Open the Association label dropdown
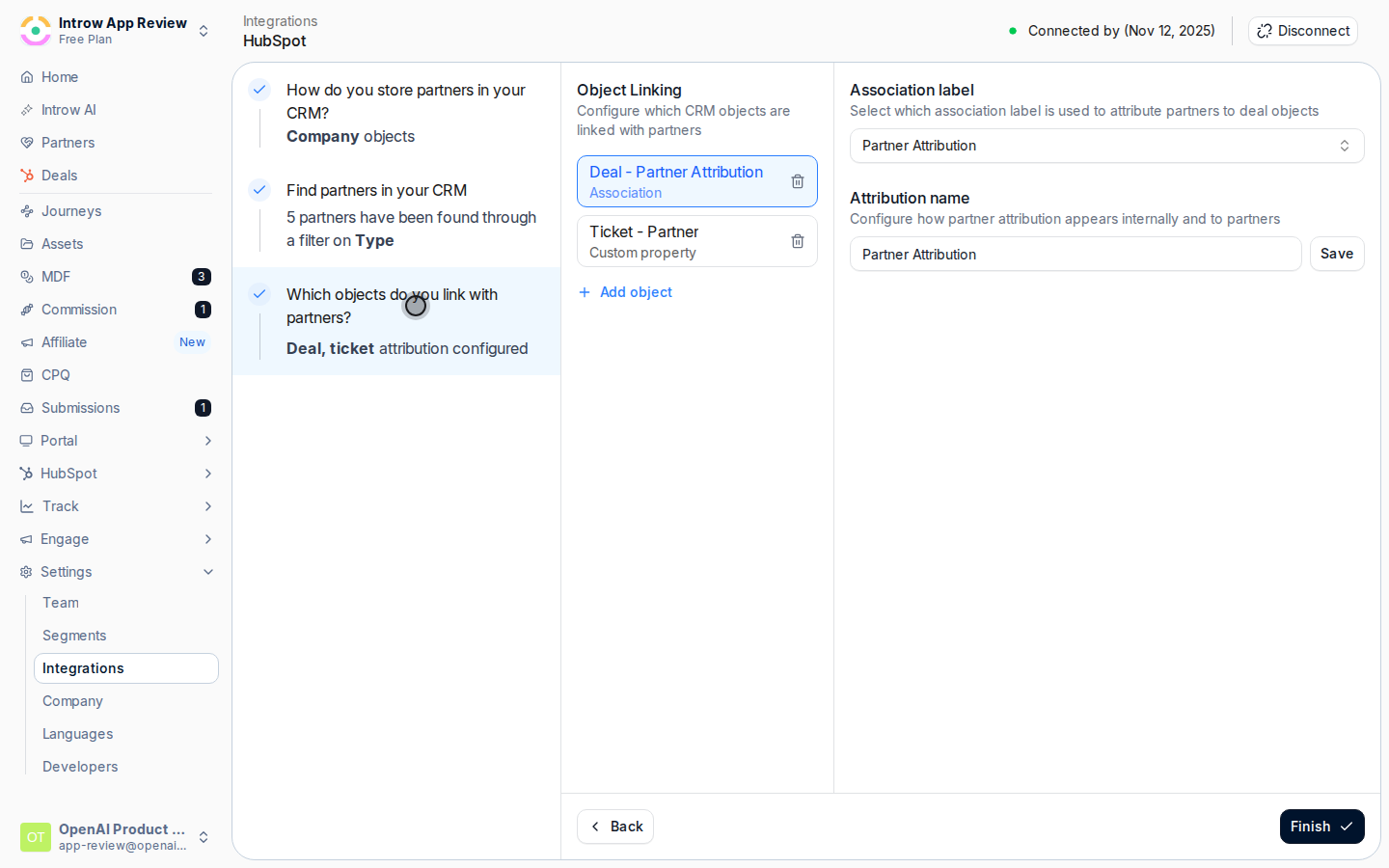Screen dimensions: 1389x868 [1107, 146]
